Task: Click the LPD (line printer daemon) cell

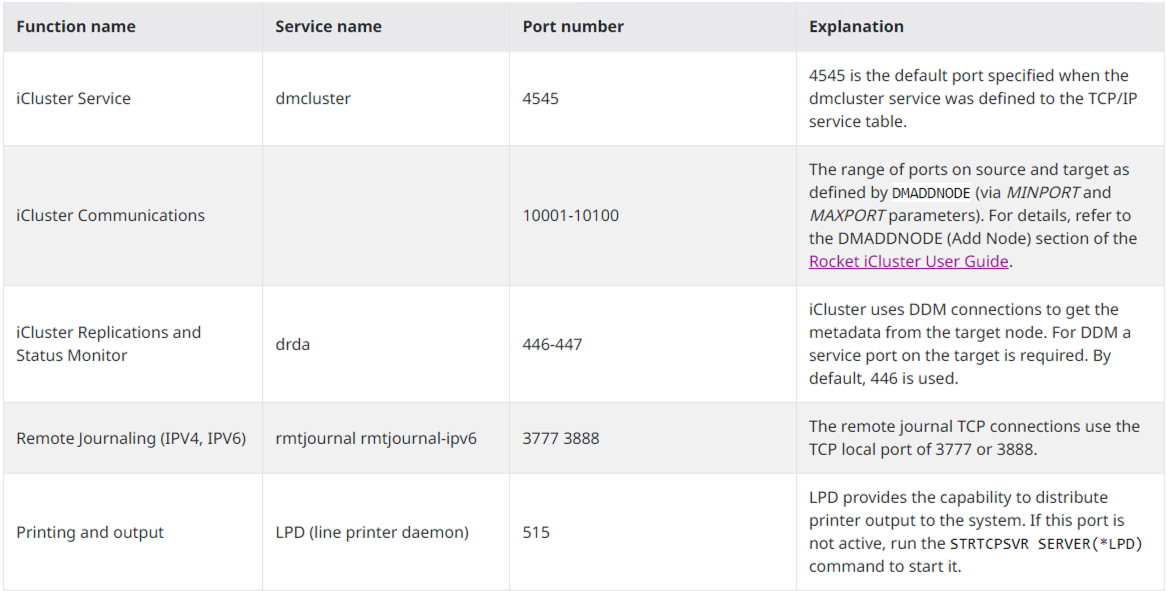Action: point(372,533)
